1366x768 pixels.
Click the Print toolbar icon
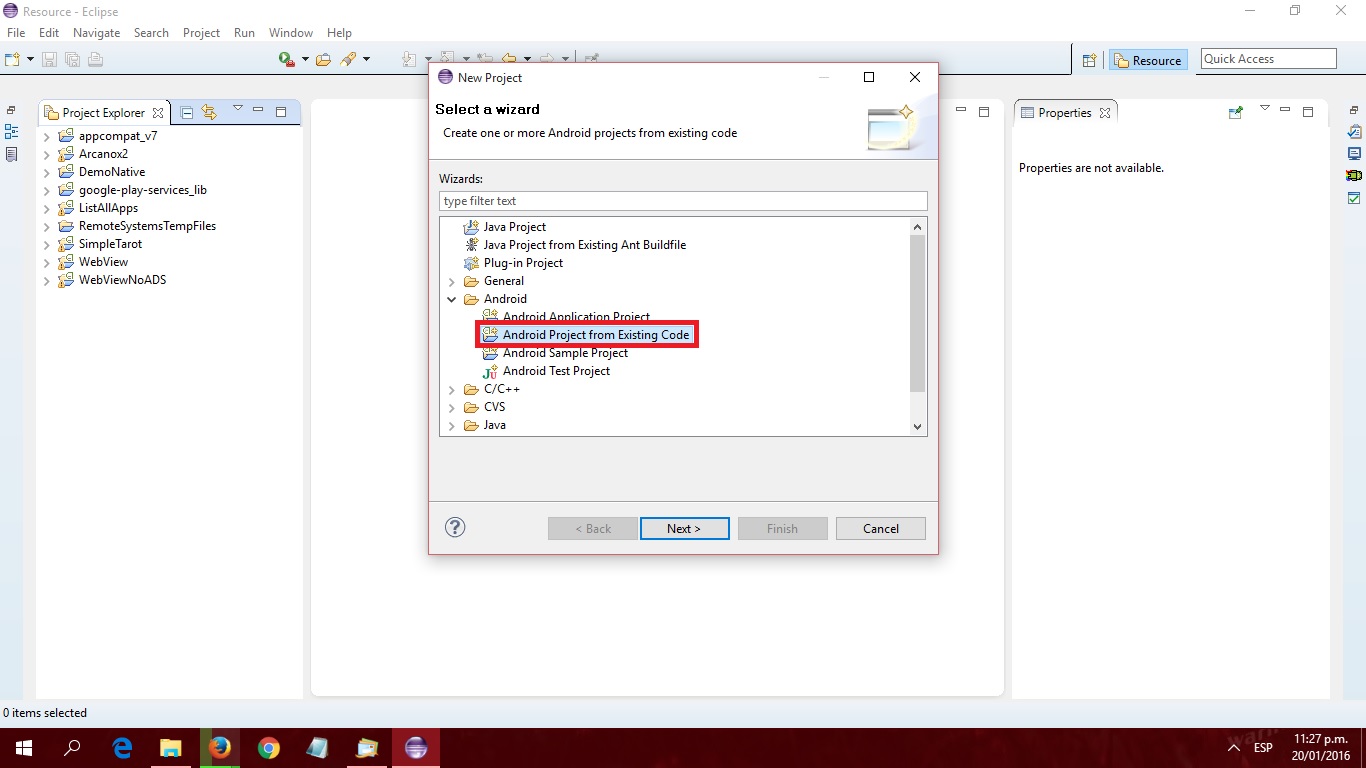pyautogui.click(x=95, y=59)
